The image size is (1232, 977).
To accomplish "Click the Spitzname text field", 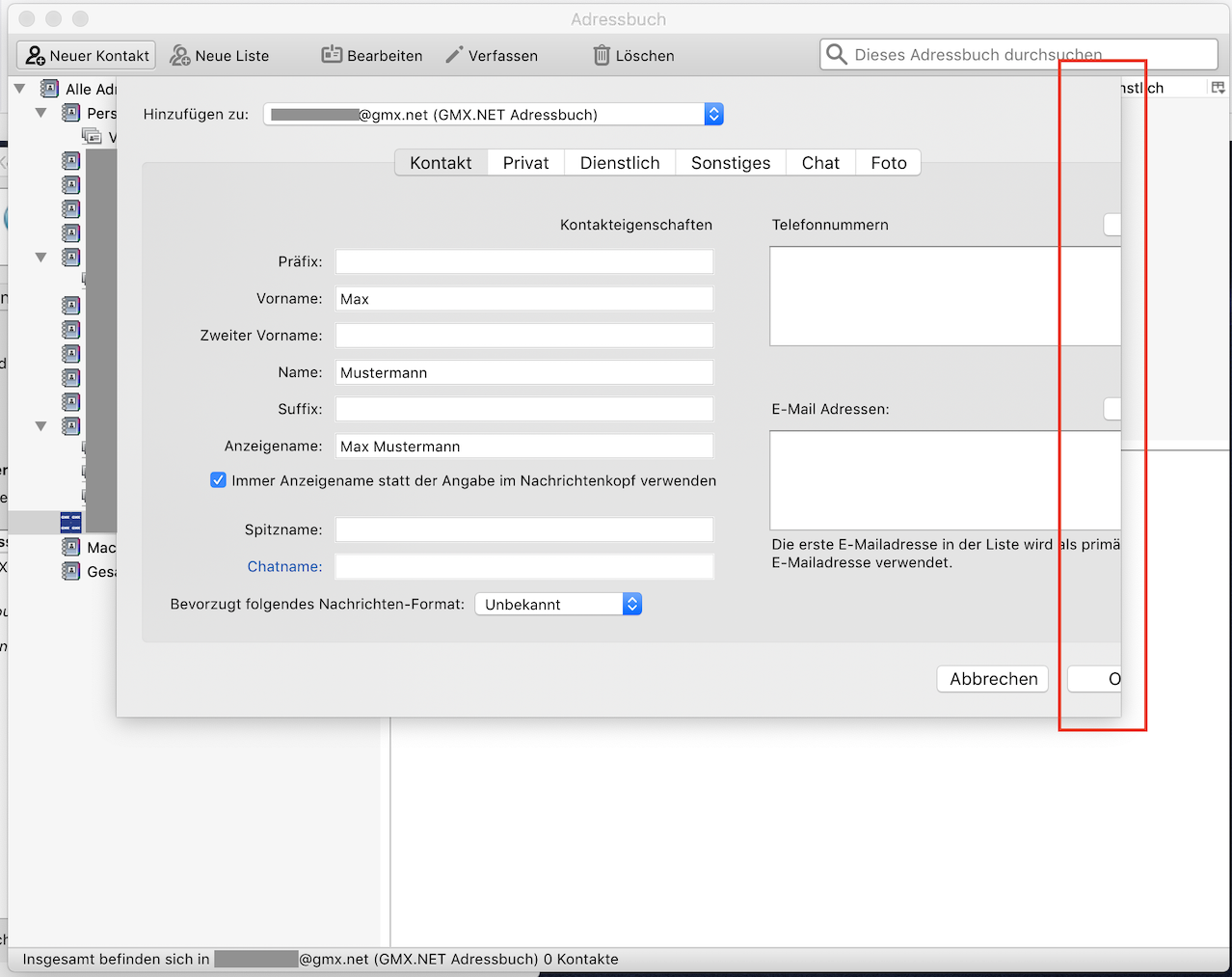I will (523, 529).
